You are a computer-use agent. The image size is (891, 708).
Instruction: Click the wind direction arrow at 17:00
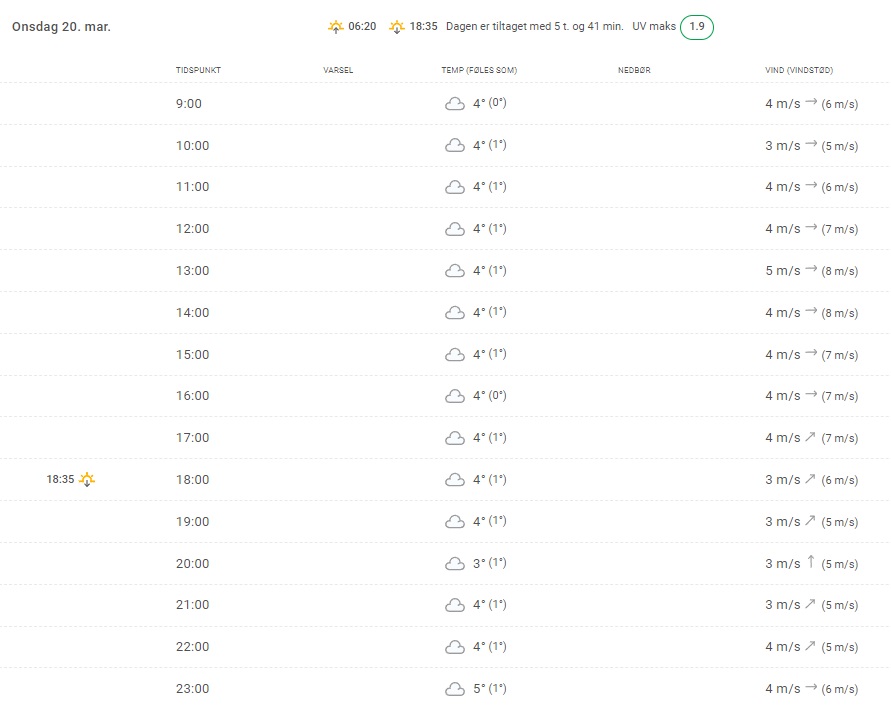pos(811,438)
